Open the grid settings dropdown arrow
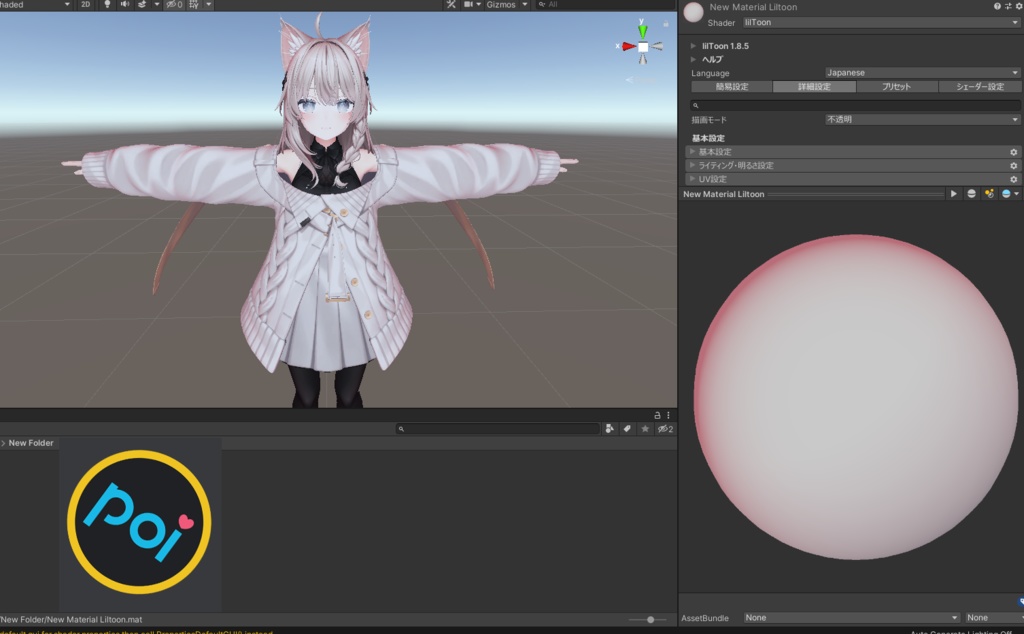The width and height of the screenshot is (1024, 634). tap(208, 5)
